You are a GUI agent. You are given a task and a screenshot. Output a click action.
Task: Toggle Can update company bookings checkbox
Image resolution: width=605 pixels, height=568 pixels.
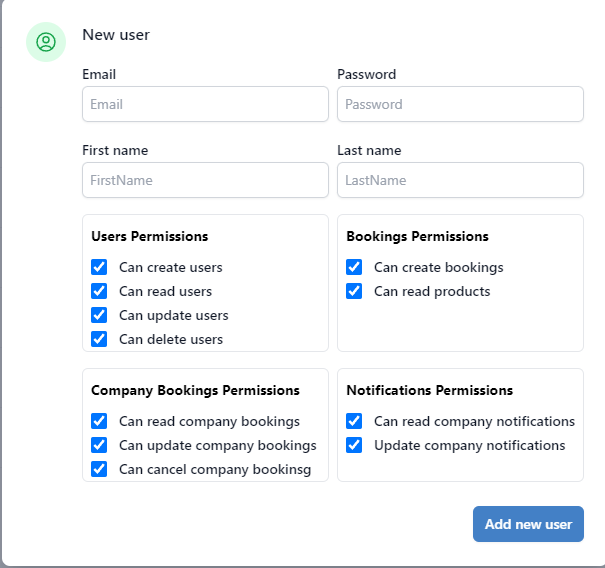99,445
